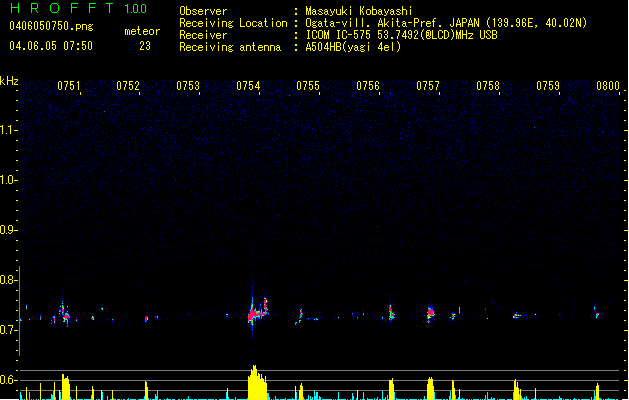Select the file name 0406050750.png
Viewport: 629px width, 400px height.
pos(51,26)
